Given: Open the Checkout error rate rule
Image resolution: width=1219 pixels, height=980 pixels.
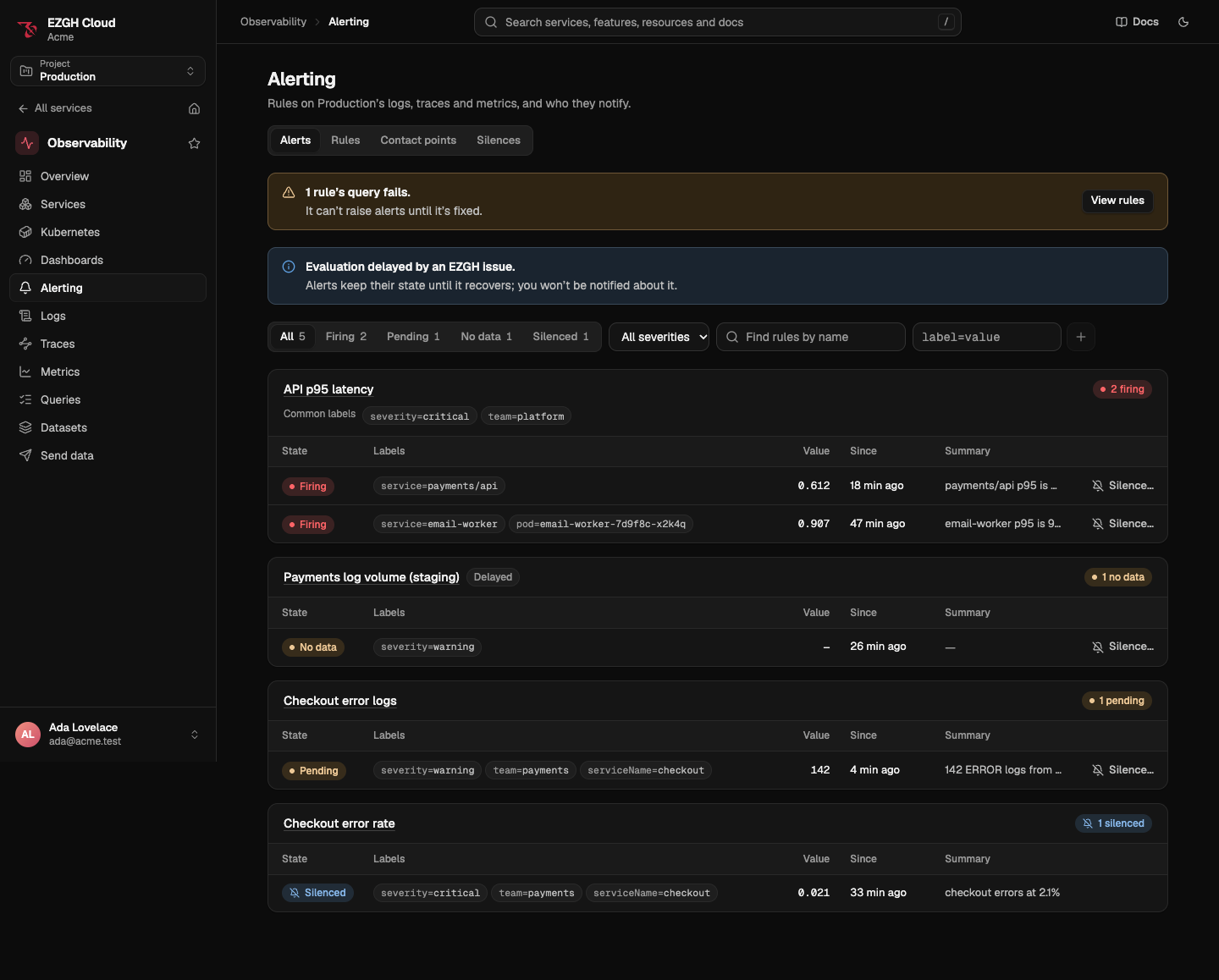Looking at the screenshot, I should [339, 823].
